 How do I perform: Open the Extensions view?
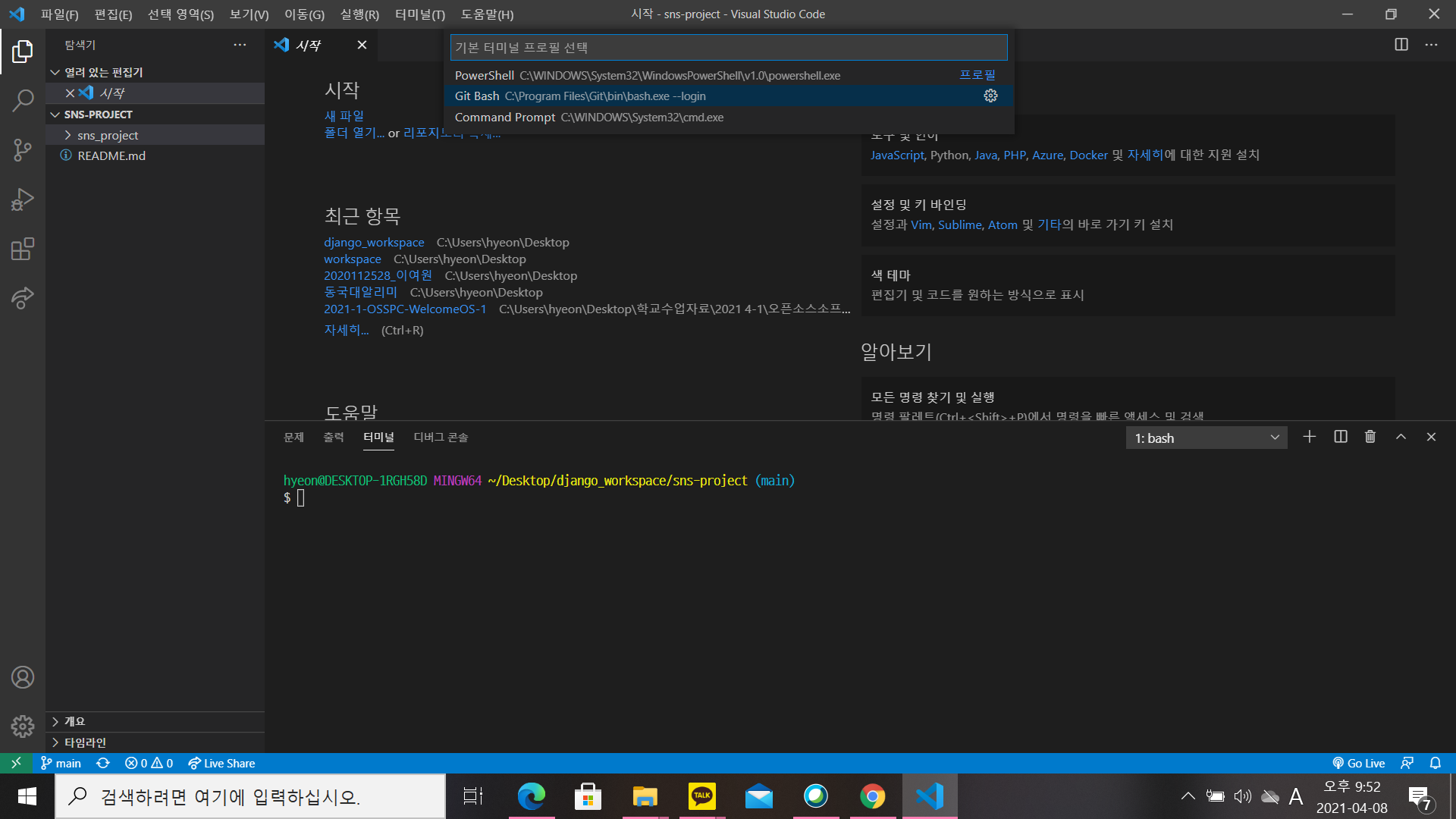[x=23, y=249]
